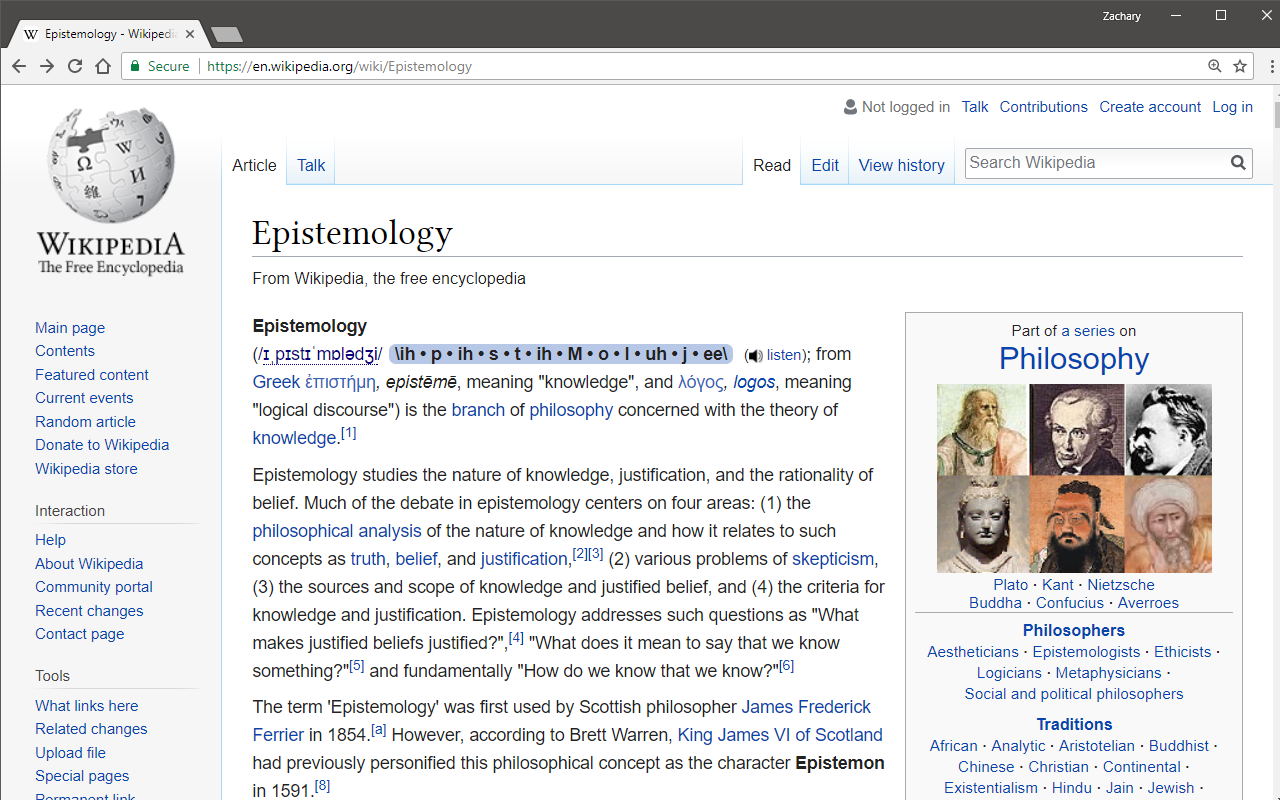Click the large Philosophy infobox heading
This screenshot has height=800, width=1280.
1074,359
